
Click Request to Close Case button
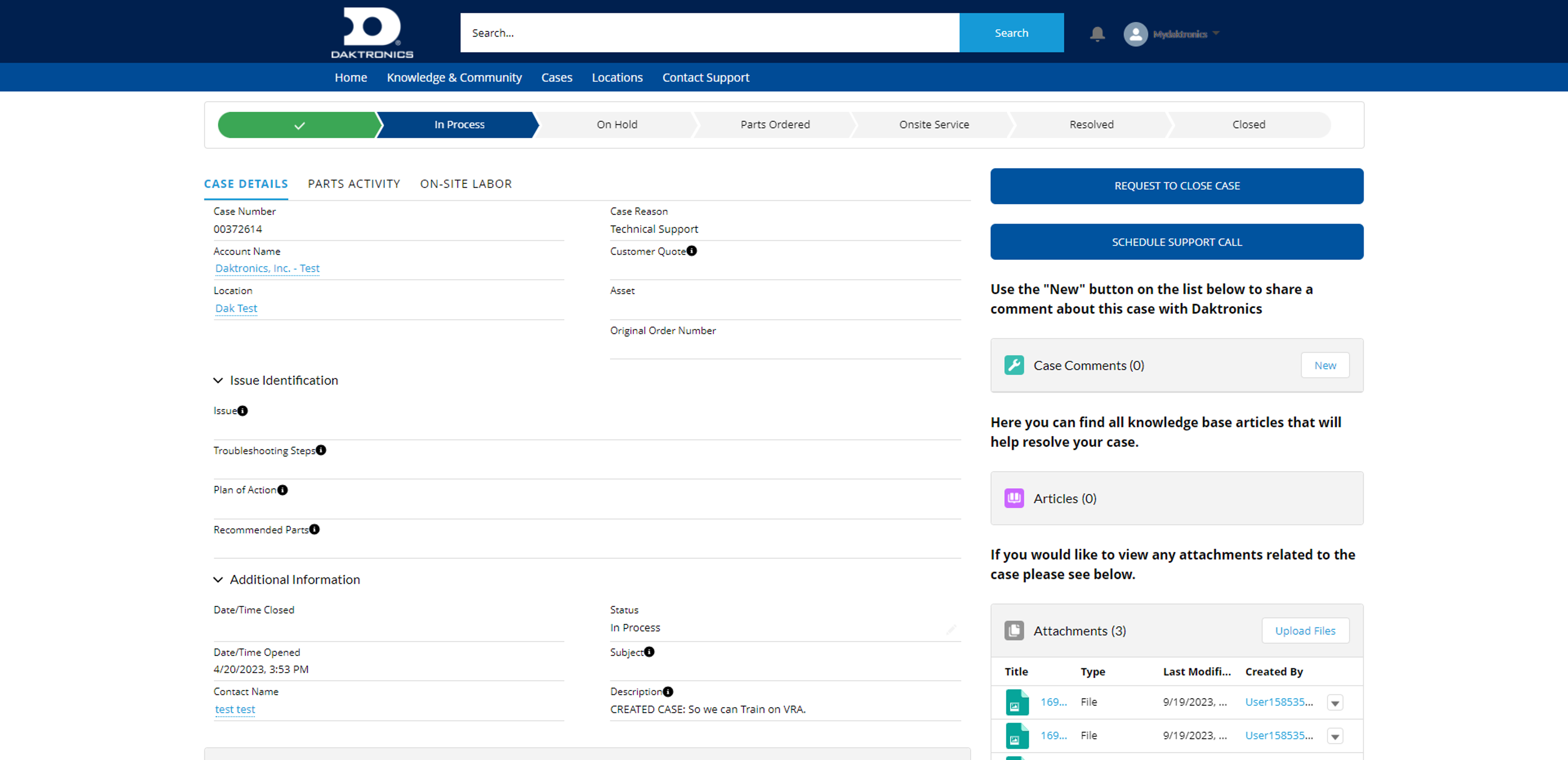pyautogui.click(x=1176, y=186)
